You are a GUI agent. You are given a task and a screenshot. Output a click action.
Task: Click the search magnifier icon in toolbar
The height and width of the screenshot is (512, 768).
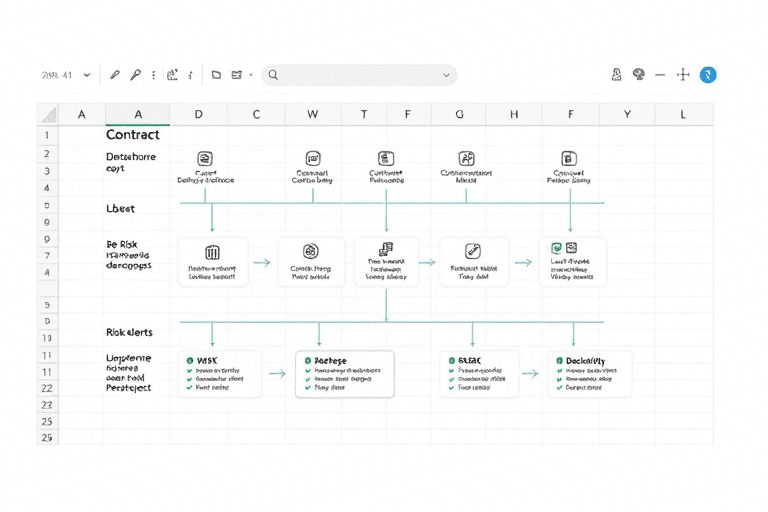273,75
